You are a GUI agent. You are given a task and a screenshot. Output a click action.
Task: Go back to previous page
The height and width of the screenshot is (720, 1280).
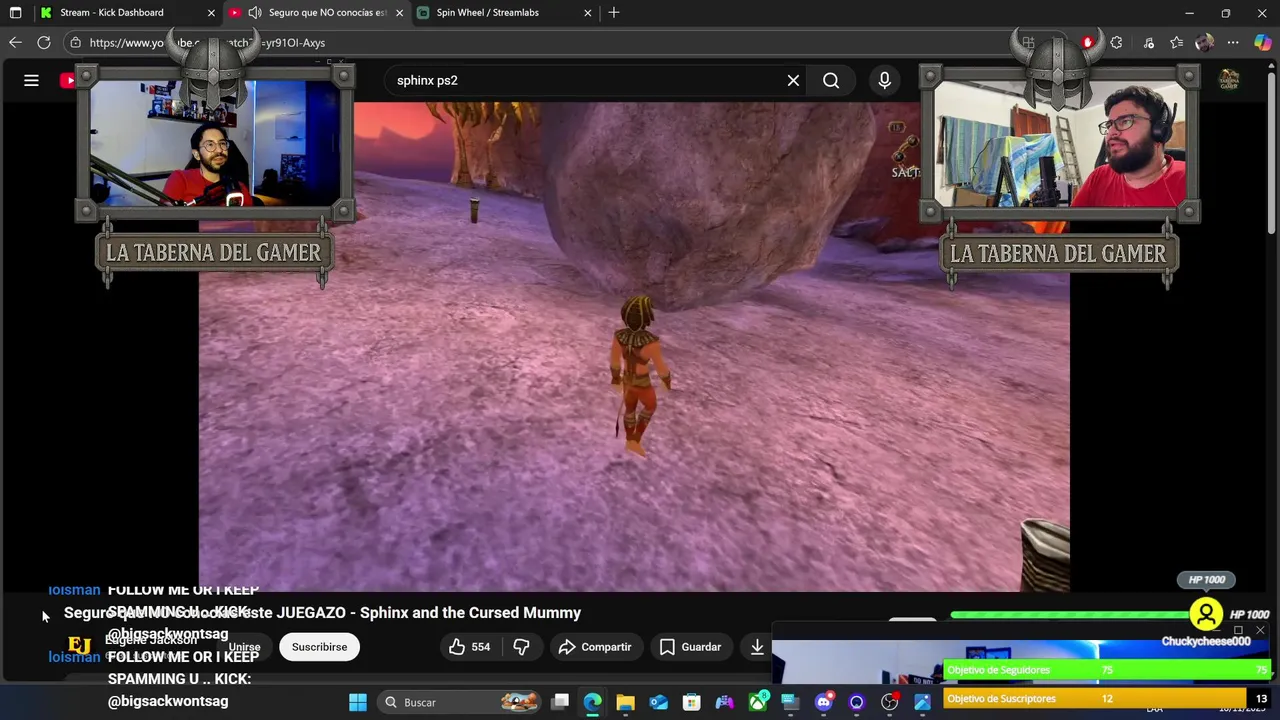pos(15,42)
